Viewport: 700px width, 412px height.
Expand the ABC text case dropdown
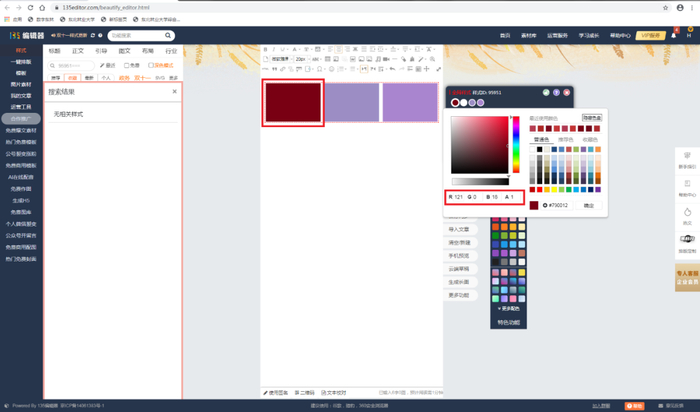click(321, 59)
